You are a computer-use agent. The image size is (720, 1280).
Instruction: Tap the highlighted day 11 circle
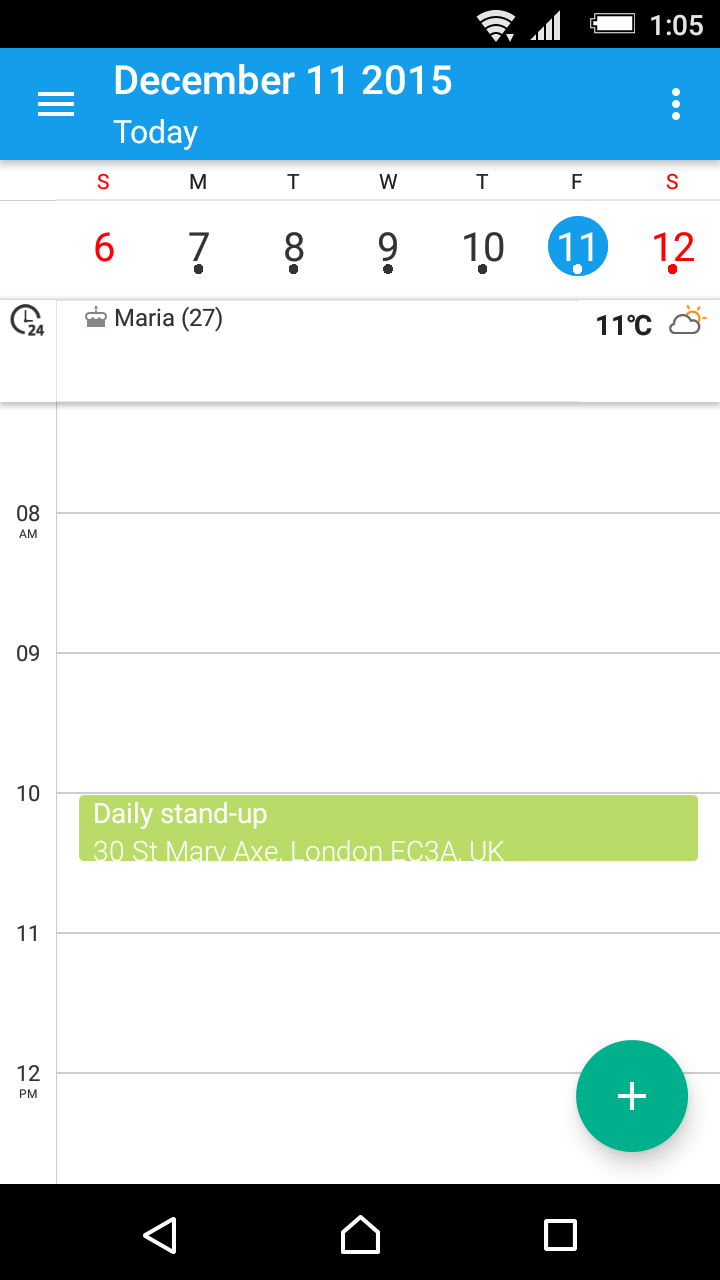coord(578,247)
